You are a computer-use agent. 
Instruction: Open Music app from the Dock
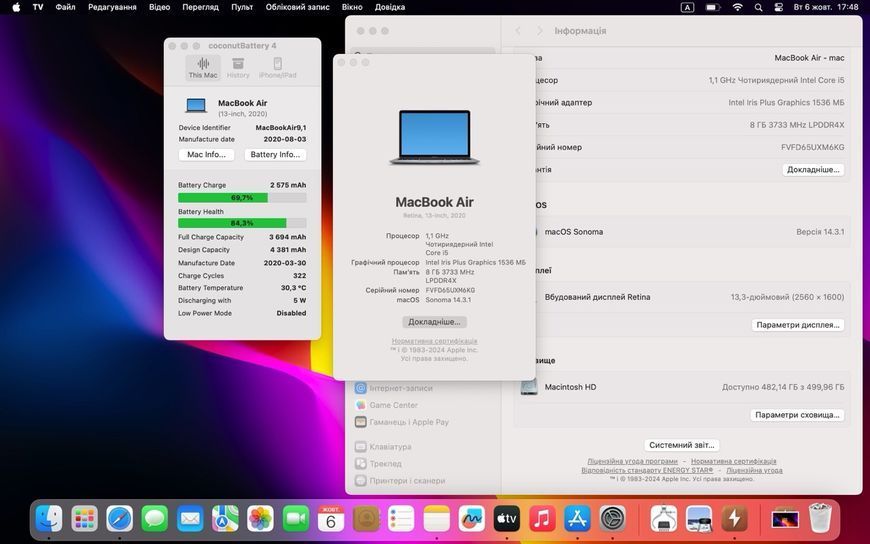(542, 519)
